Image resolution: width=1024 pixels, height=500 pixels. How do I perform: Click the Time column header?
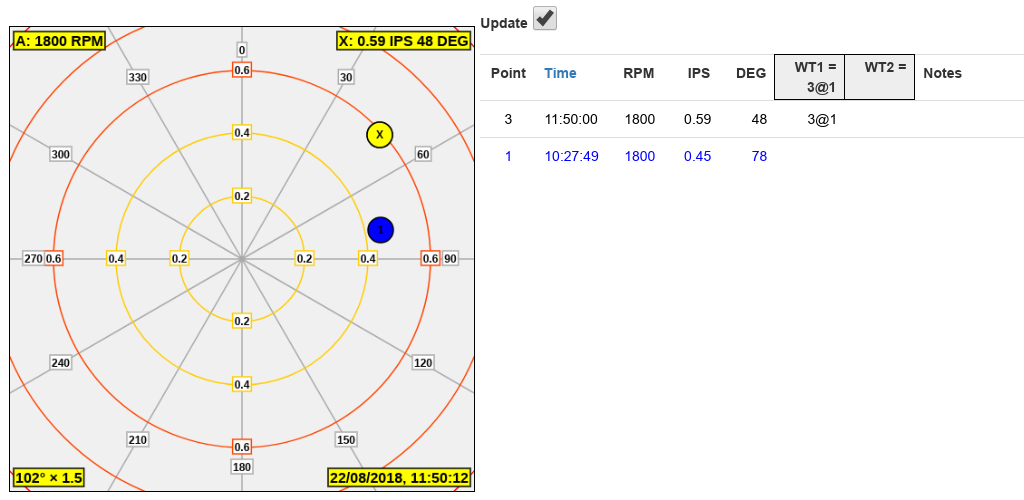pyautogui.click(x=560, y=73)
